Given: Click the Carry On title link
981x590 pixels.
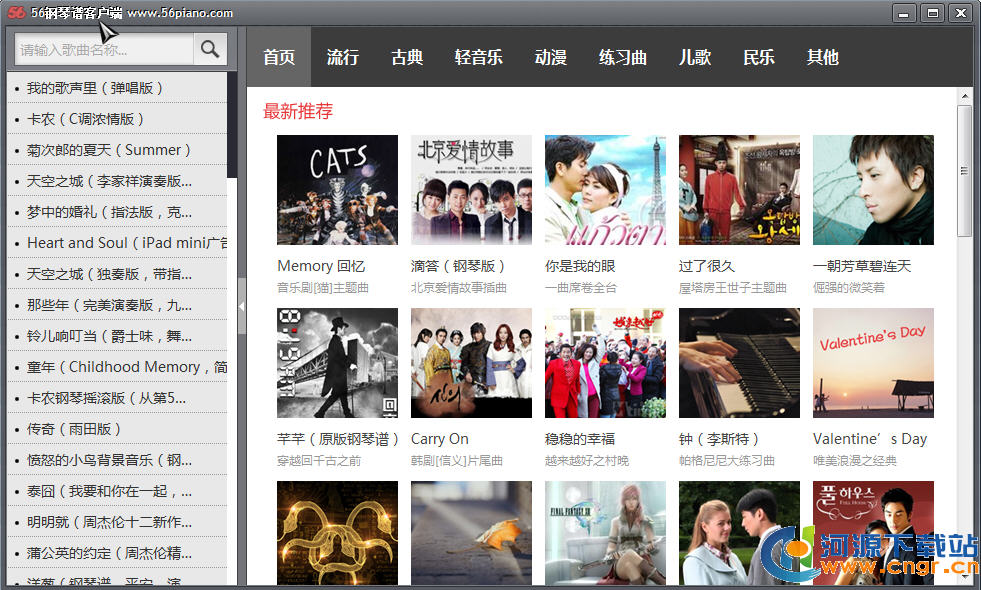Looking at the screenshot, I should pyautogui.click(x=439, y=439).
